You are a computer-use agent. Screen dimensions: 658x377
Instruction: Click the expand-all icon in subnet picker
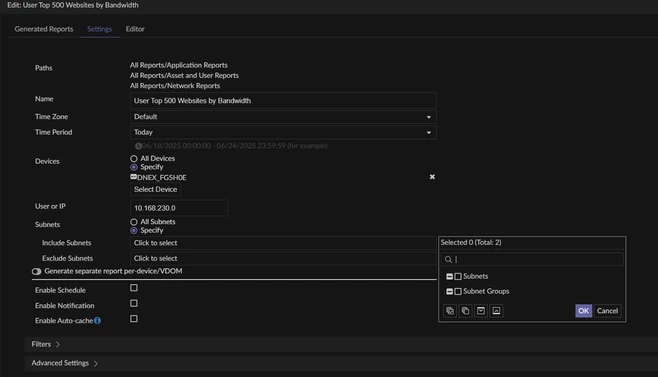[481, 311]
